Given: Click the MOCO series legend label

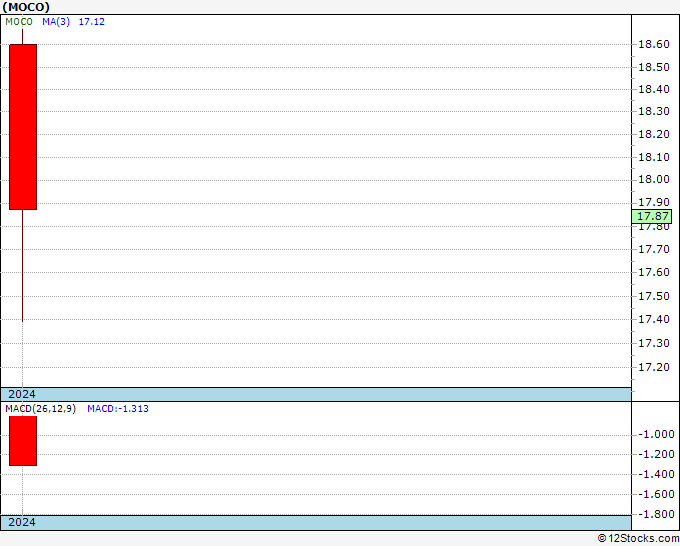Looking at the screenshot, I should (x=19, y=22).
